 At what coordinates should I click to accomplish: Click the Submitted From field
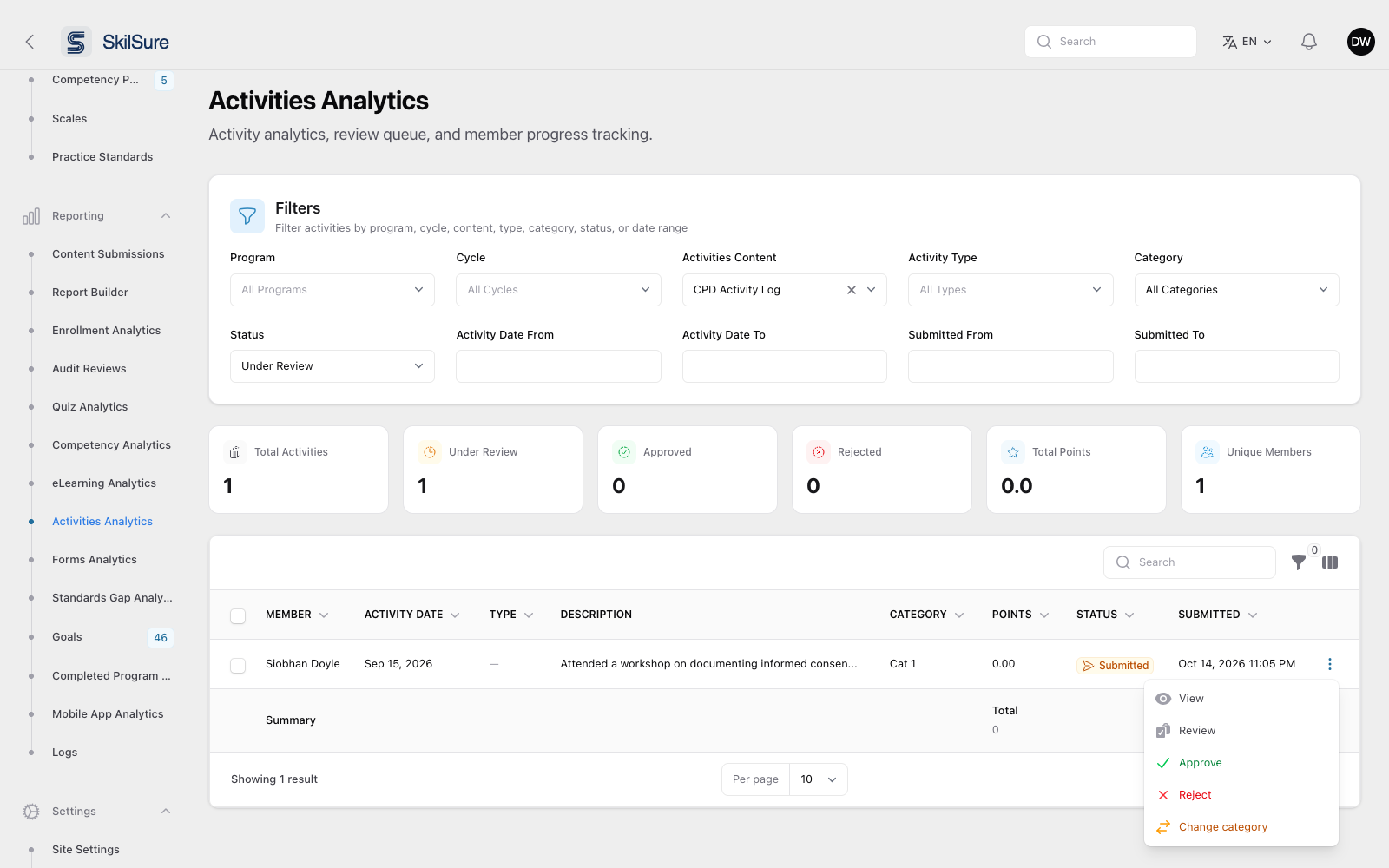coord(1010,366)
